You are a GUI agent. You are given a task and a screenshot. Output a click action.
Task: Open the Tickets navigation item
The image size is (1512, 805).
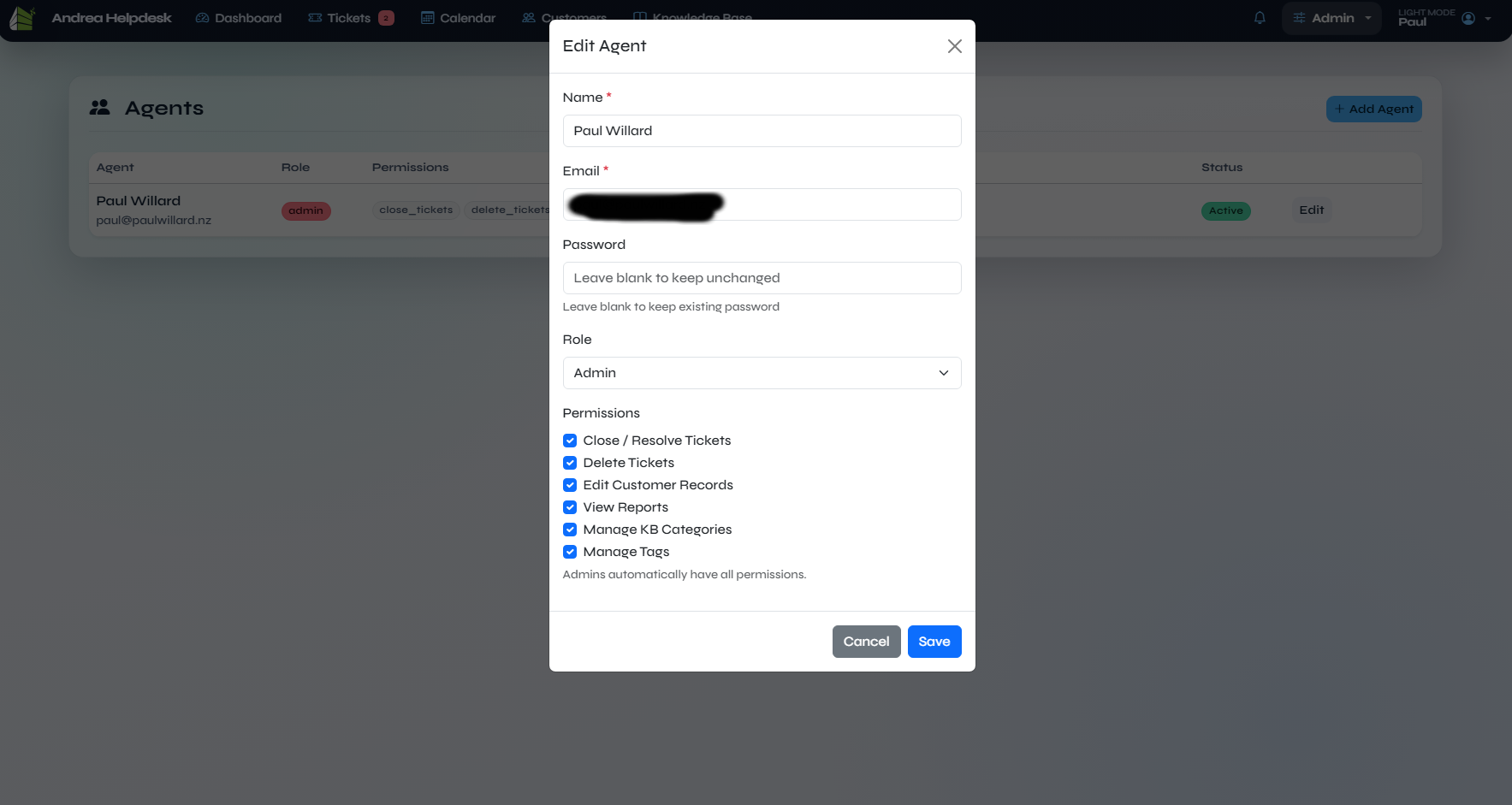tap(348, 18)
